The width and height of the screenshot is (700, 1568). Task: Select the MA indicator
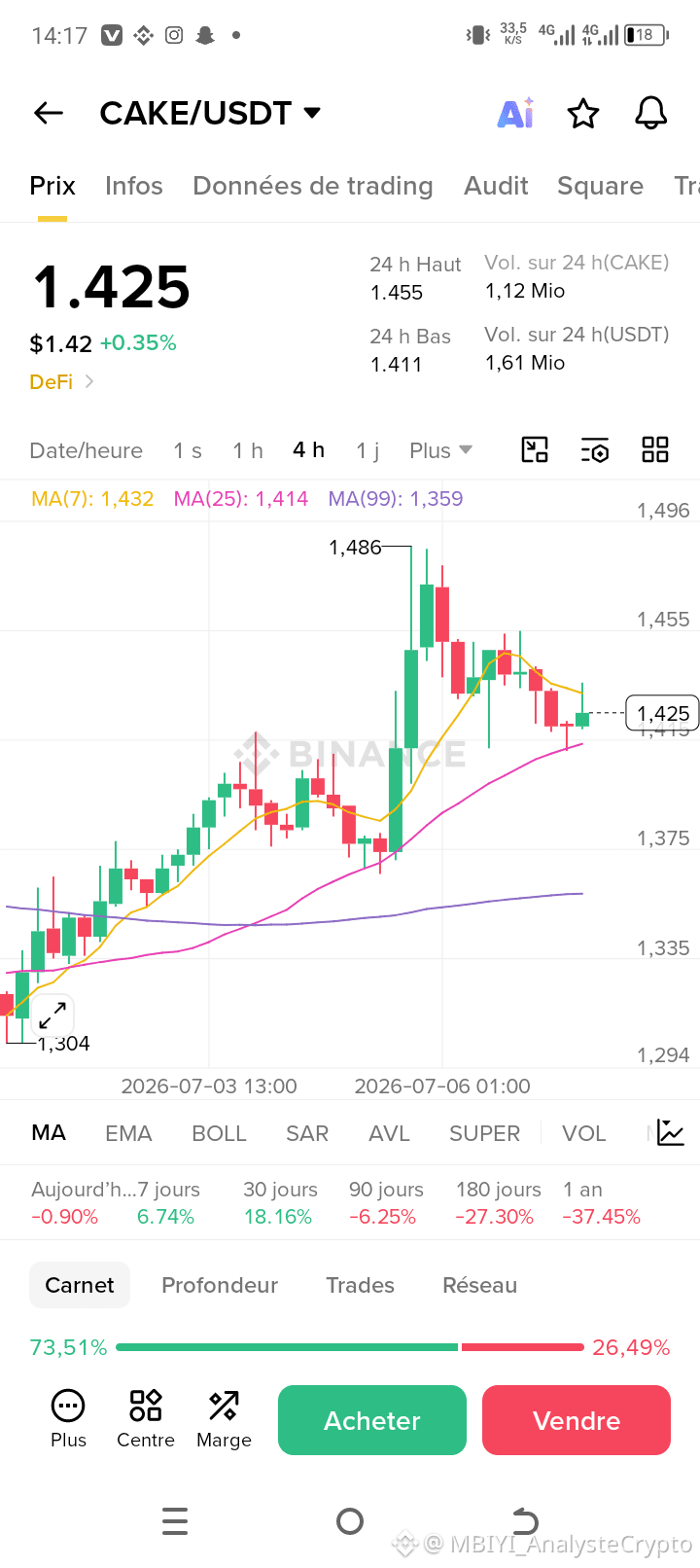49,1132
